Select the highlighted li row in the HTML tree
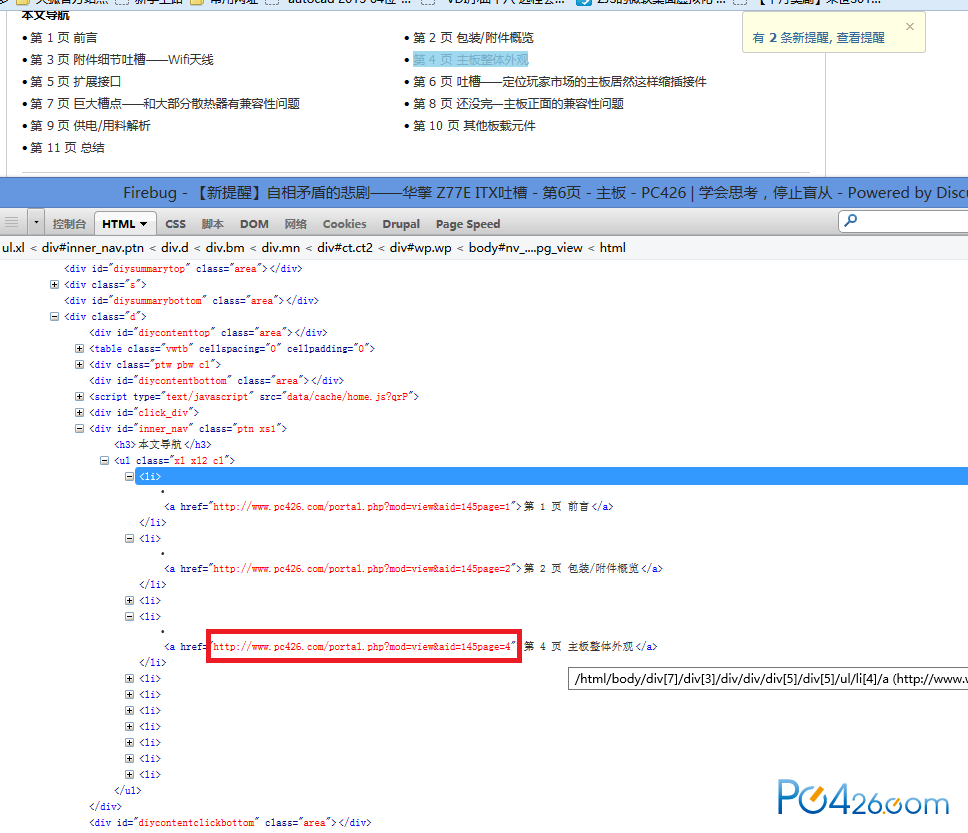Viewport: 968px width, 833px height. tap(551, 477)
